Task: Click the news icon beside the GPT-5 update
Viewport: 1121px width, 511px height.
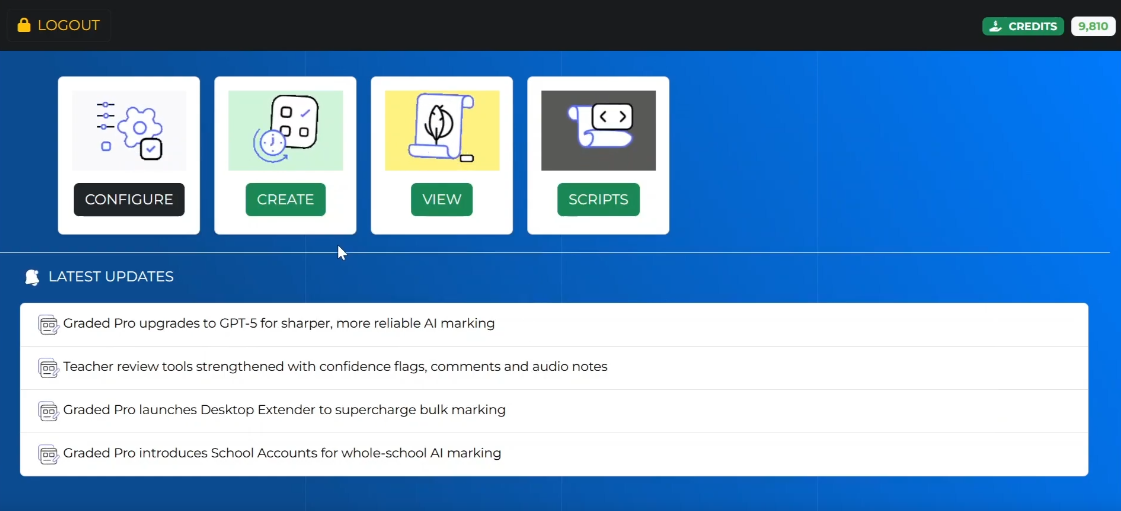Action: point(48,324)
